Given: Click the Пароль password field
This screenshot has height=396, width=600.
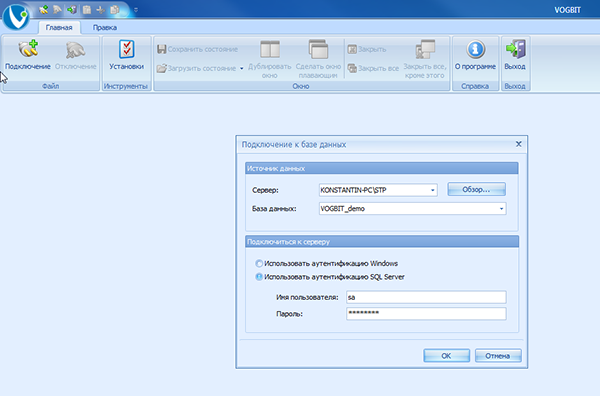Looking at the screenshot, I should [426, 313].
